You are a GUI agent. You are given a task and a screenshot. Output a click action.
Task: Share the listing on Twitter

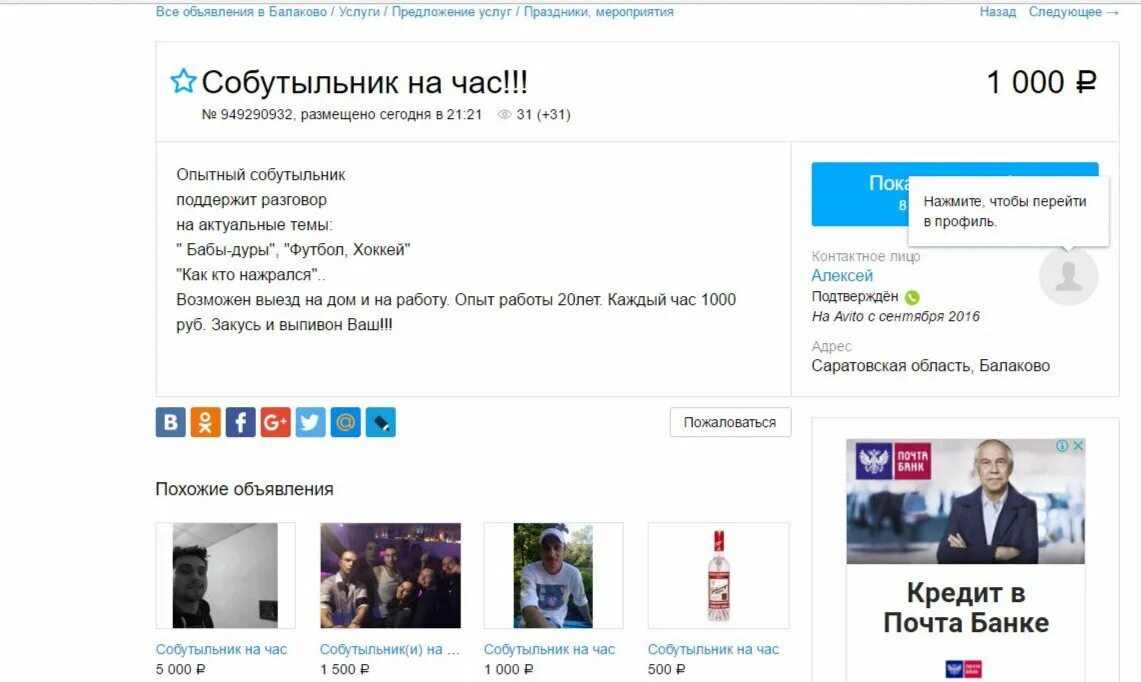(x=310, y=422)
